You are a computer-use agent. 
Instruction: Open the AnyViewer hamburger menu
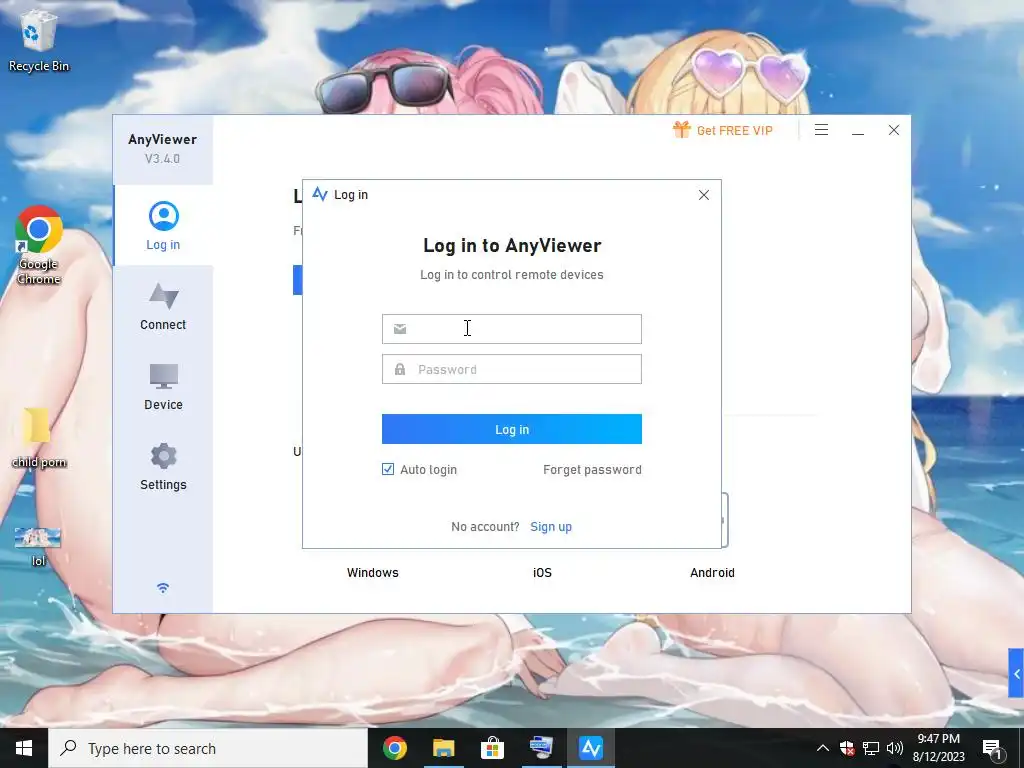[822, 130]
